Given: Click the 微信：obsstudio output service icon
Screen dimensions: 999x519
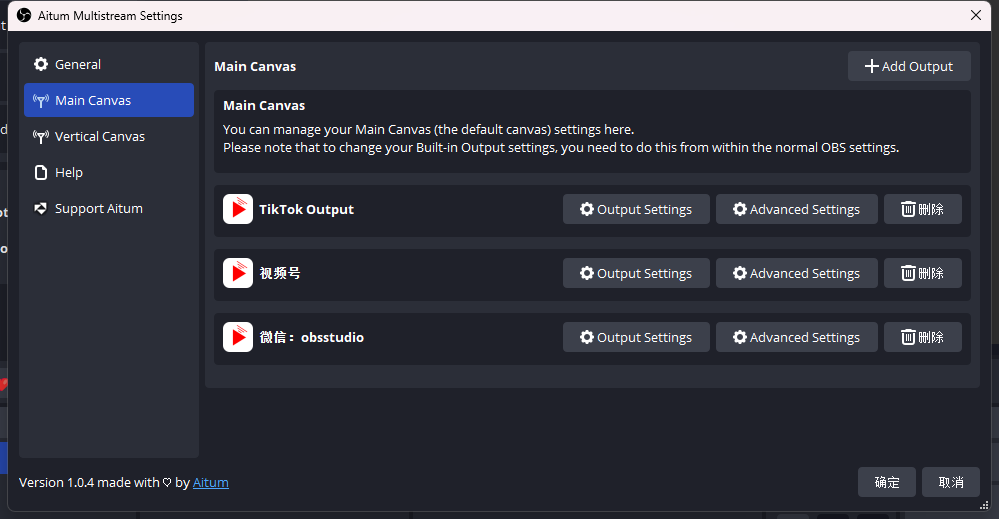Looking at the screenshot, I should (x=238, y=337).
